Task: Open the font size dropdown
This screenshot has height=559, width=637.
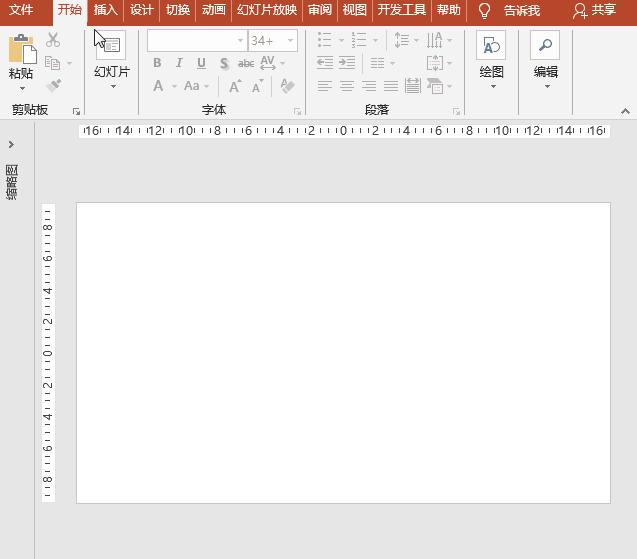Action: [290, 41]
